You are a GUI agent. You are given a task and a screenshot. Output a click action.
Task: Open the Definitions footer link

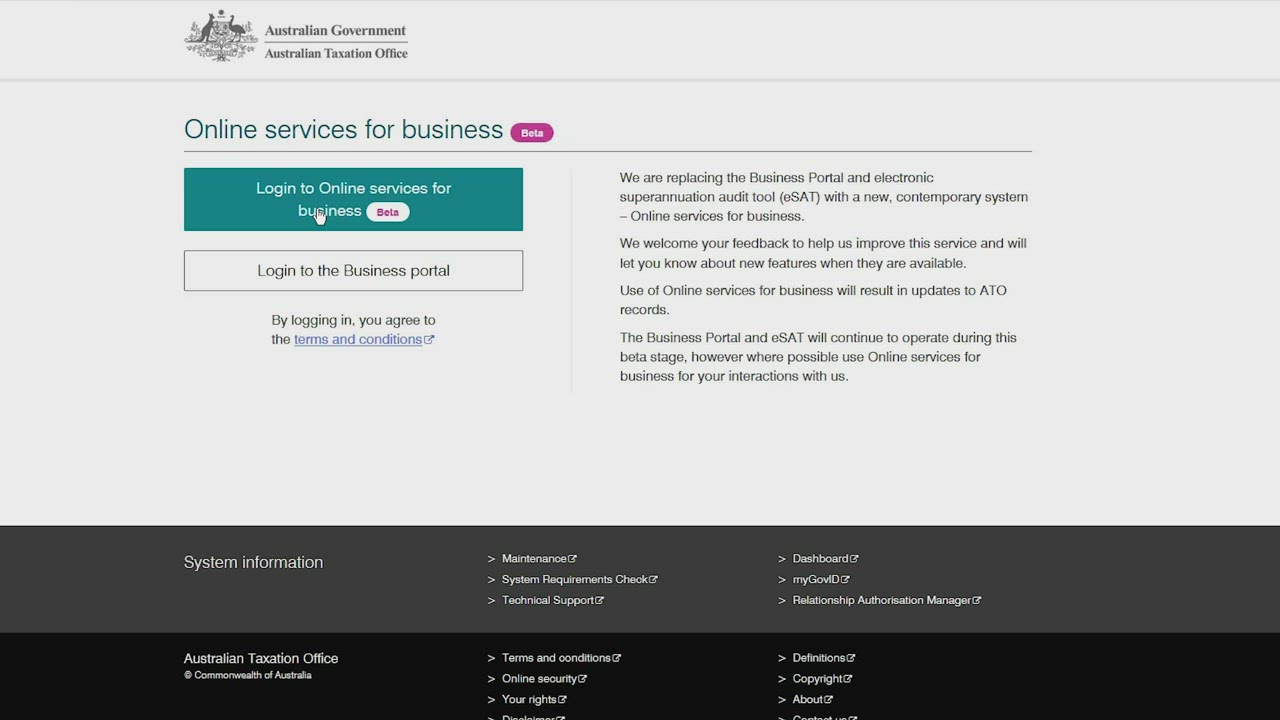coord(818,658)
